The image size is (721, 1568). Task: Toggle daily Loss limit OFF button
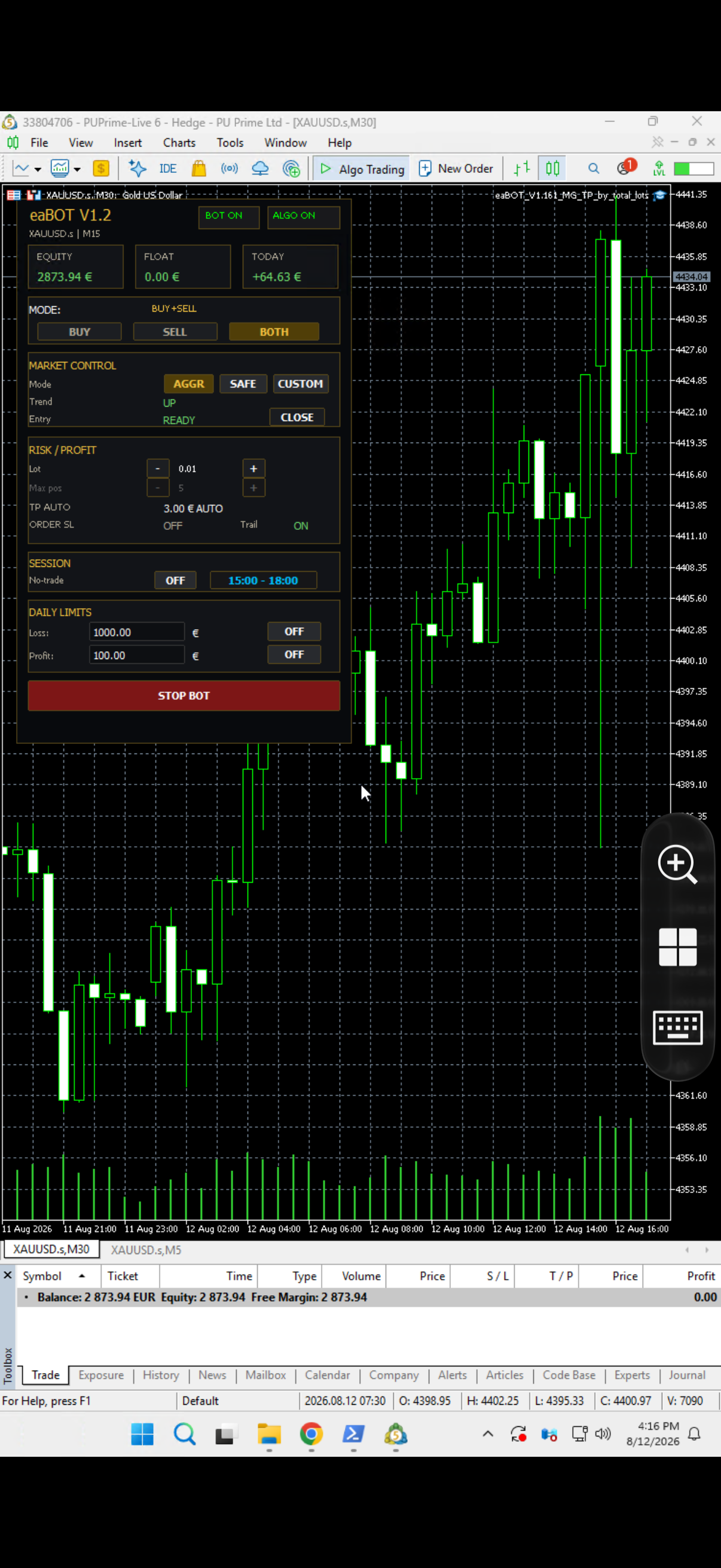coord(294,632)
